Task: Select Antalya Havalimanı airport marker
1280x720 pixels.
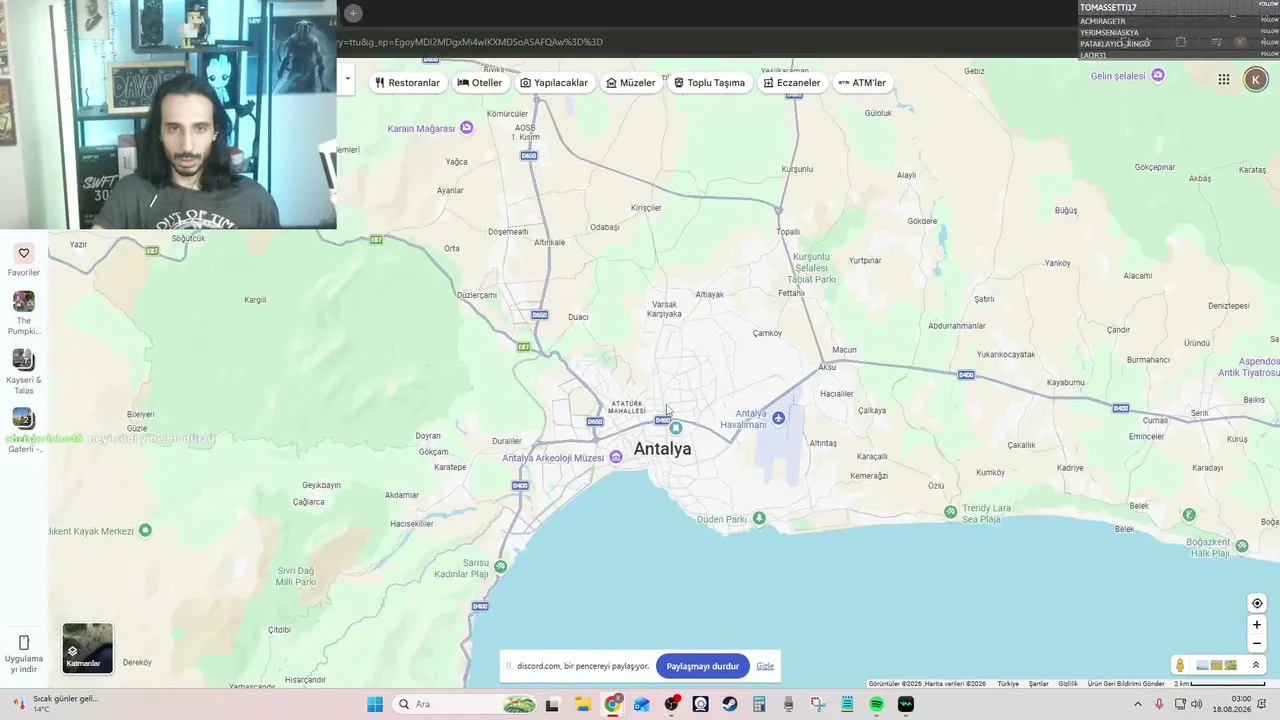Action: point(779,418)
